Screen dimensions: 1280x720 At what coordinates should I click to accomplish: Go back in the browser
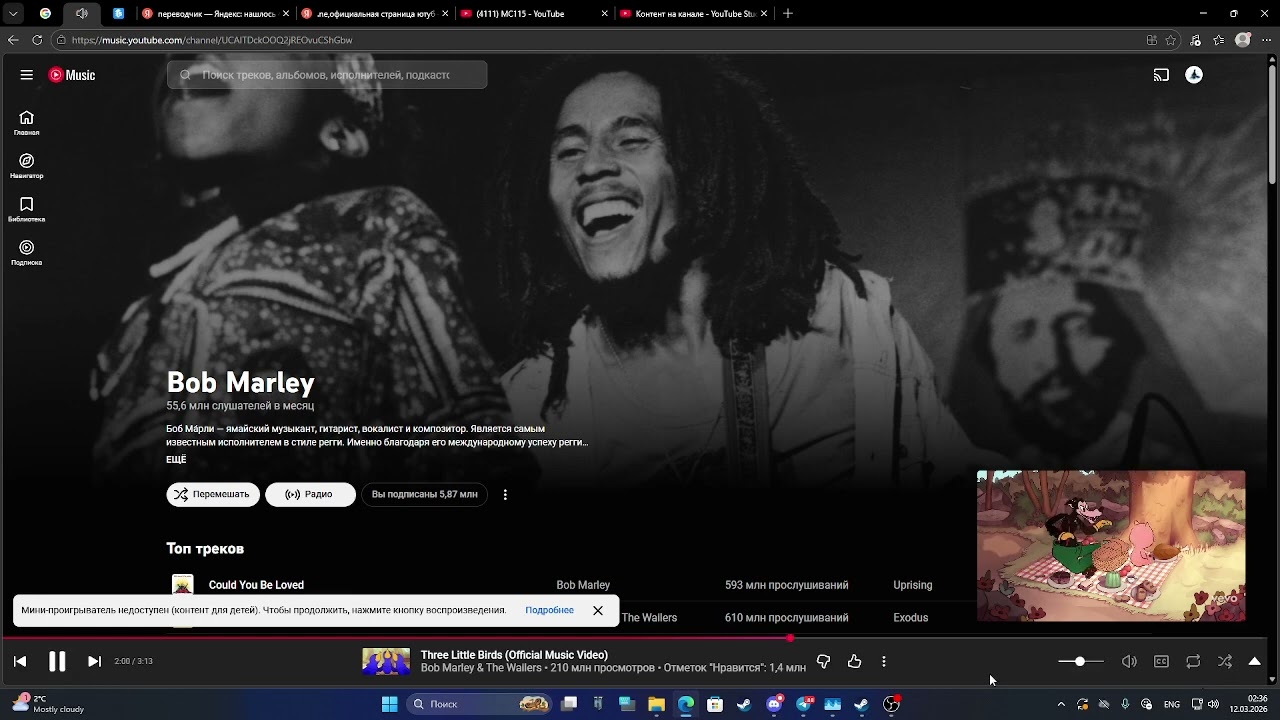point(13,40)
